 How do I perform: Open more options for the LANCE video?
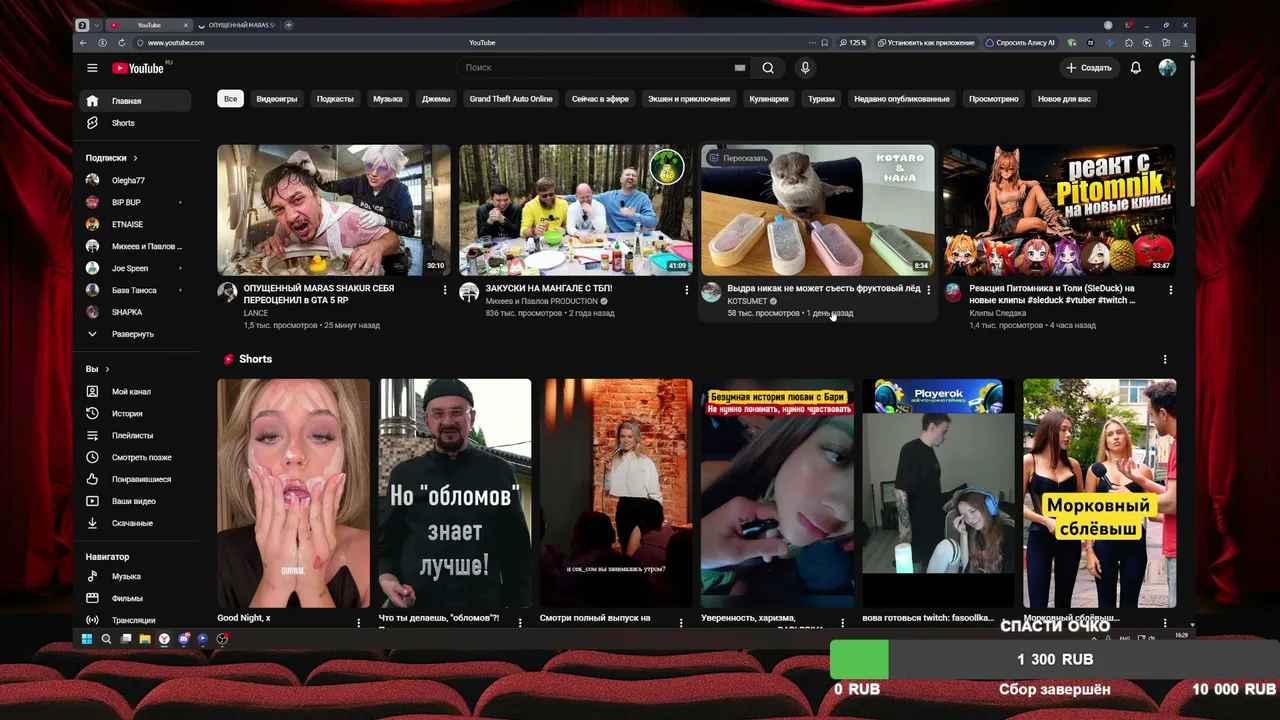(x=445, y=290)
